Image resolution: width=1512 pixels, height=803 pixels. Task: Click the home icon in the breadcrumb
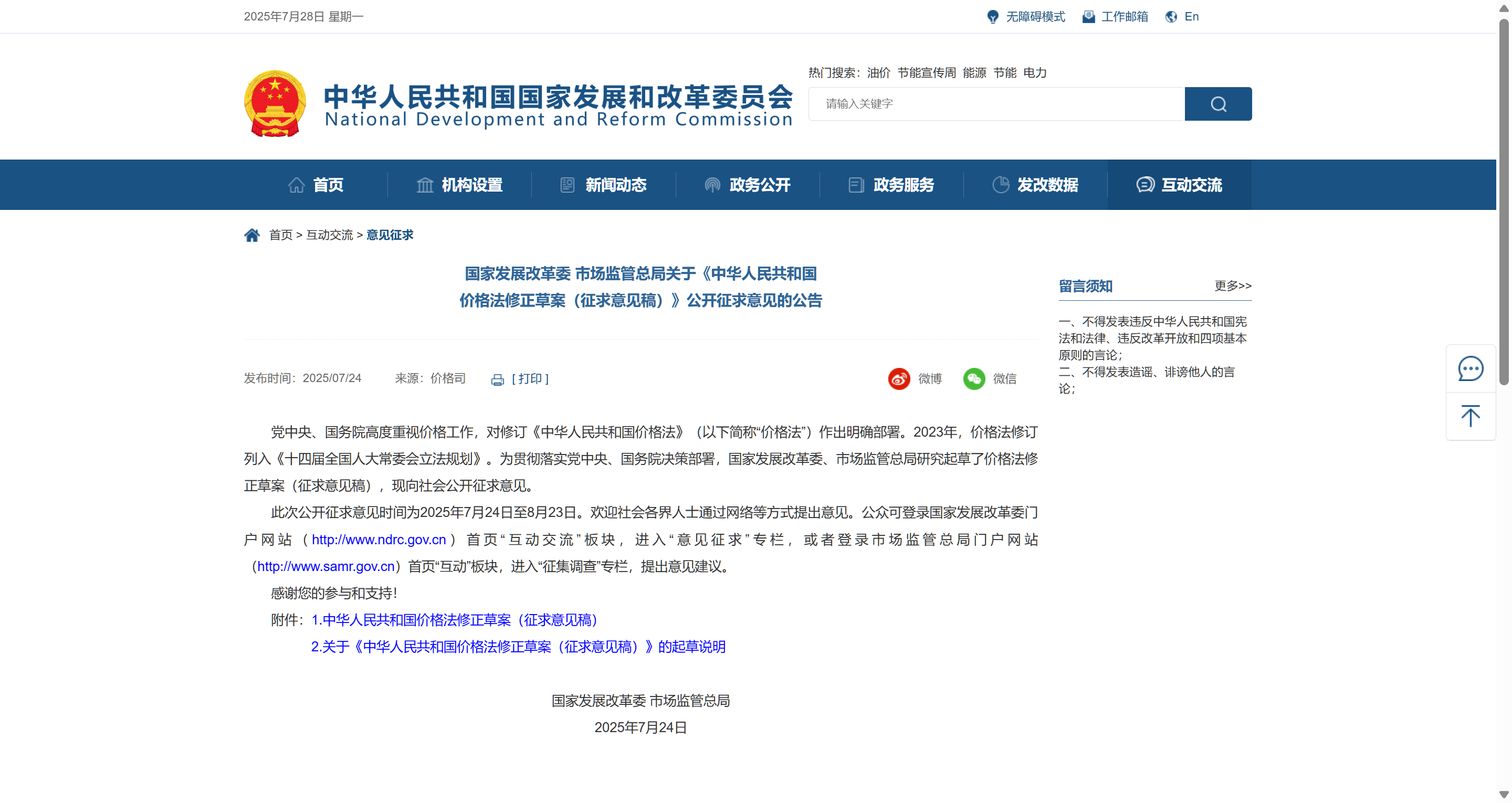tap(253, 234)
